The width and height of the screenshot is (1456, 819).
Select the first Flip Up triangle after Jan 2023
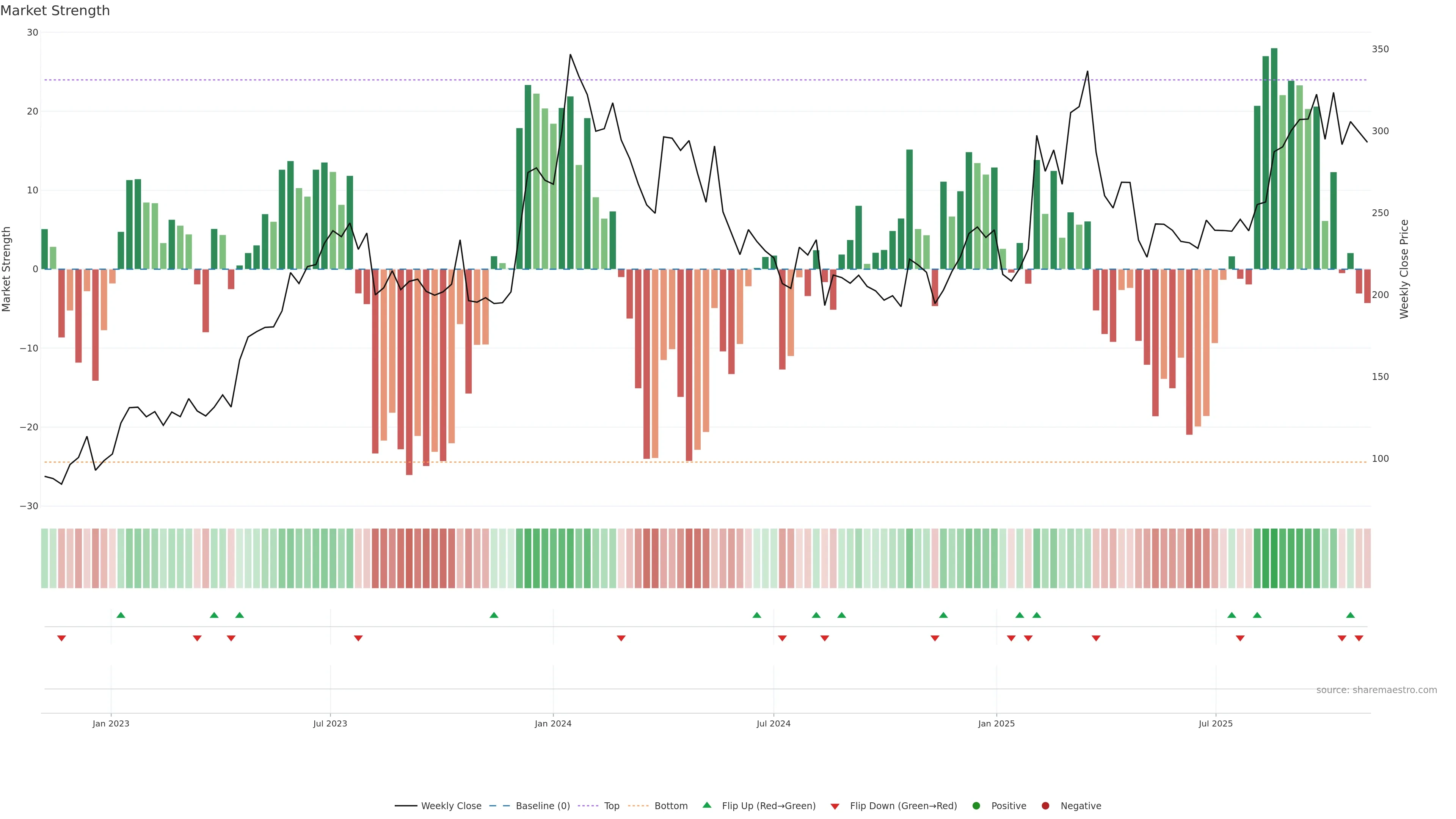[121, 615]
